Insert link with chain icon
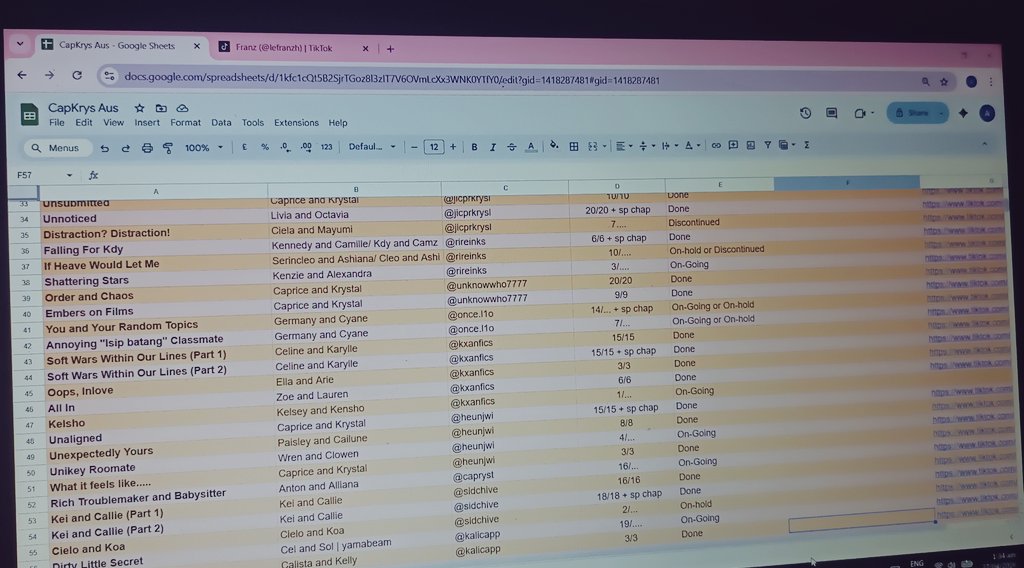This screenshot has height=568, width=1024. (x=716, y=146)
